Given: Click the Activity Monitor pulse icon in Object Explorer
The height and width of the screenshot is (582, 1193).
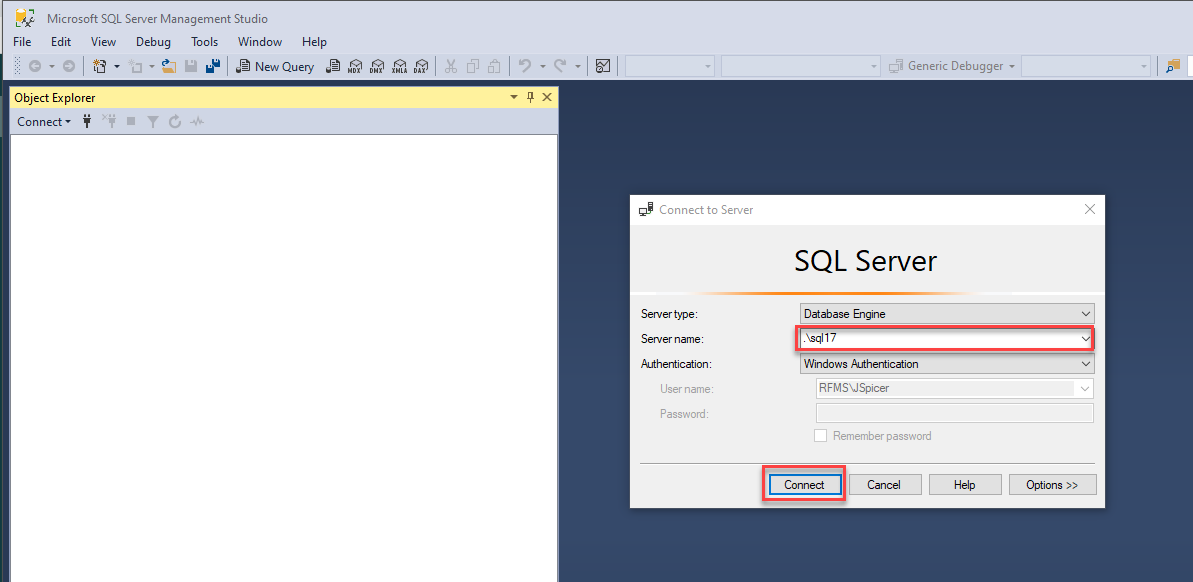Looking at the screenshot, I should click(x=197, y=122).
